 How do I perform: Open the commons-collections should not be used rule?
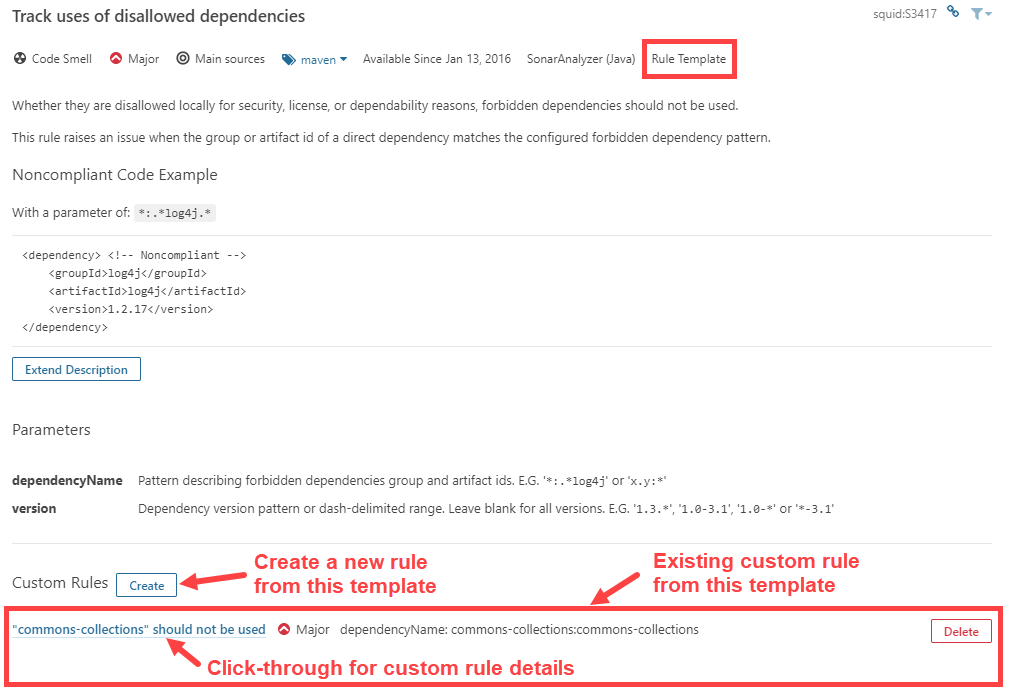click(x=139, y=630)
